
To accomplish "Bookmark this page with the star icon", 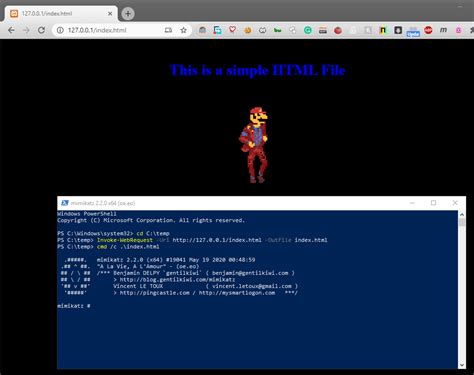I will point(183,30).
